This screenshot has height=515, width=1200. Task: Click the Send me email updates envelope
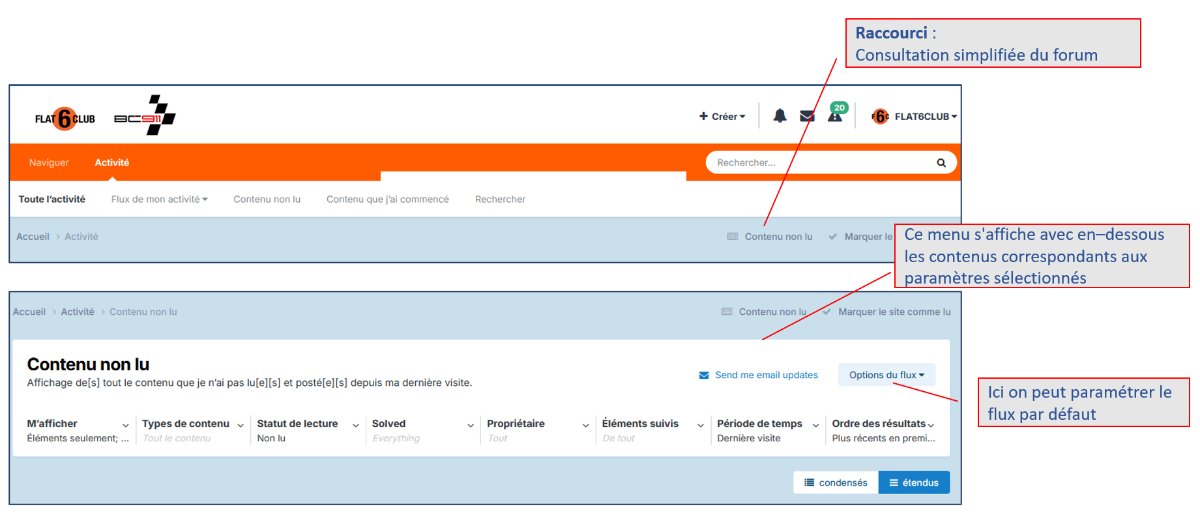point(704,375)
